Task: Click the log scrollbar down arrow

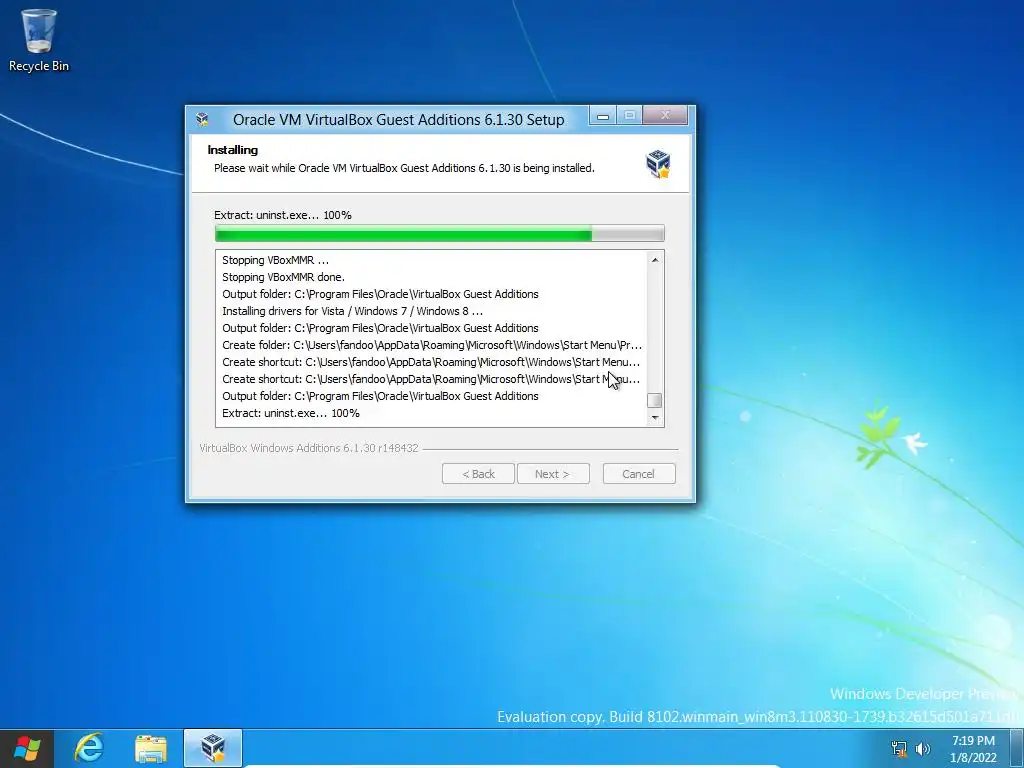Action: [654, 417]
